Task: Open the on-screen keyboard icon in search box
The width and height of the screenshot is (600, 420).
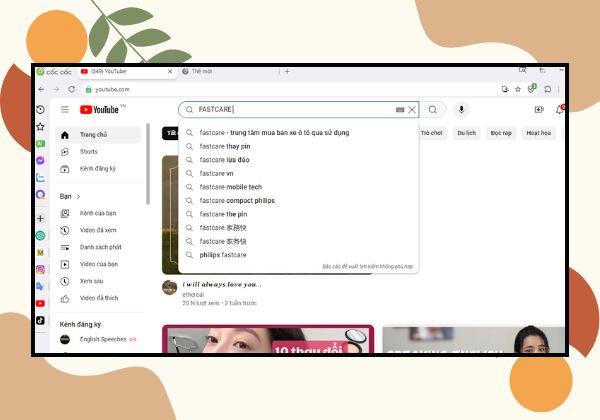Action: [x=400, y=110]
